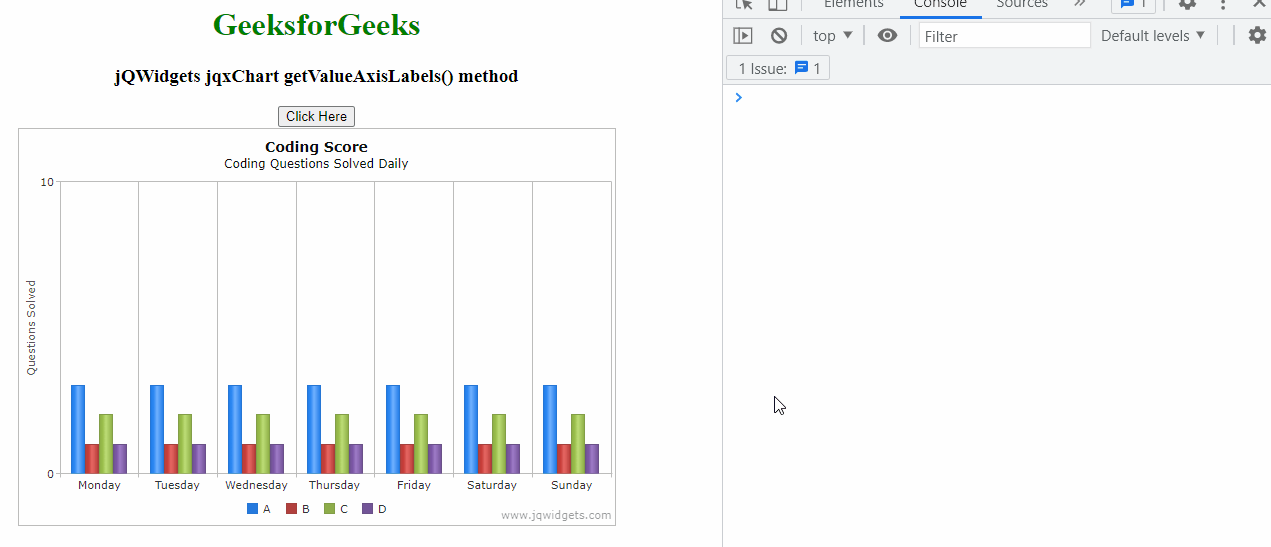Show console sidebar icon
The width and height of the screenshot is (1271, 547).
pyautogui.click(x=743, y=36)
